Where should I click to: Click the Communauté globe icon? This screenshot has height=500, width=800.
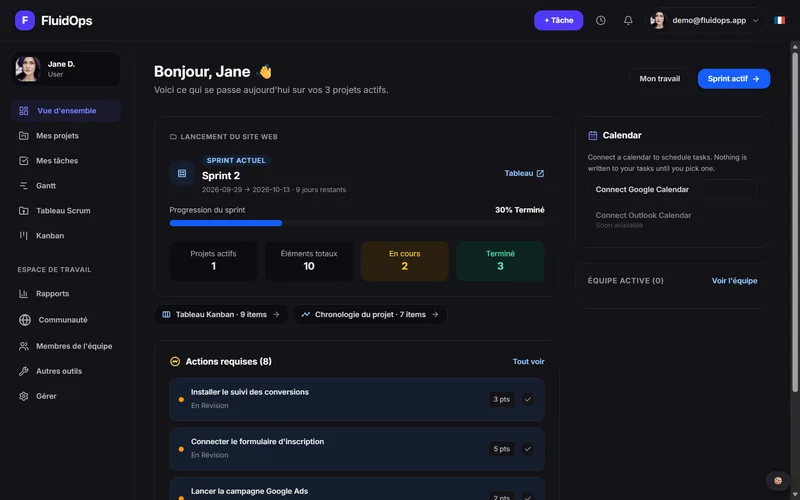point(24,320)
